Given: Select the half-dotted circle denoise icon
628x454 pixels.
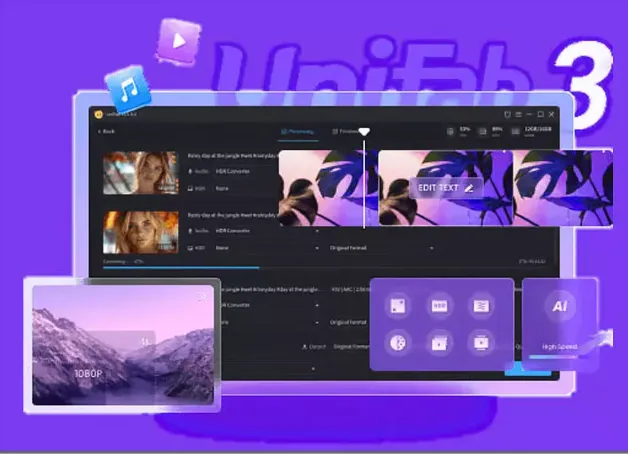Looking at the screenshot, I should tap(398, 343).
